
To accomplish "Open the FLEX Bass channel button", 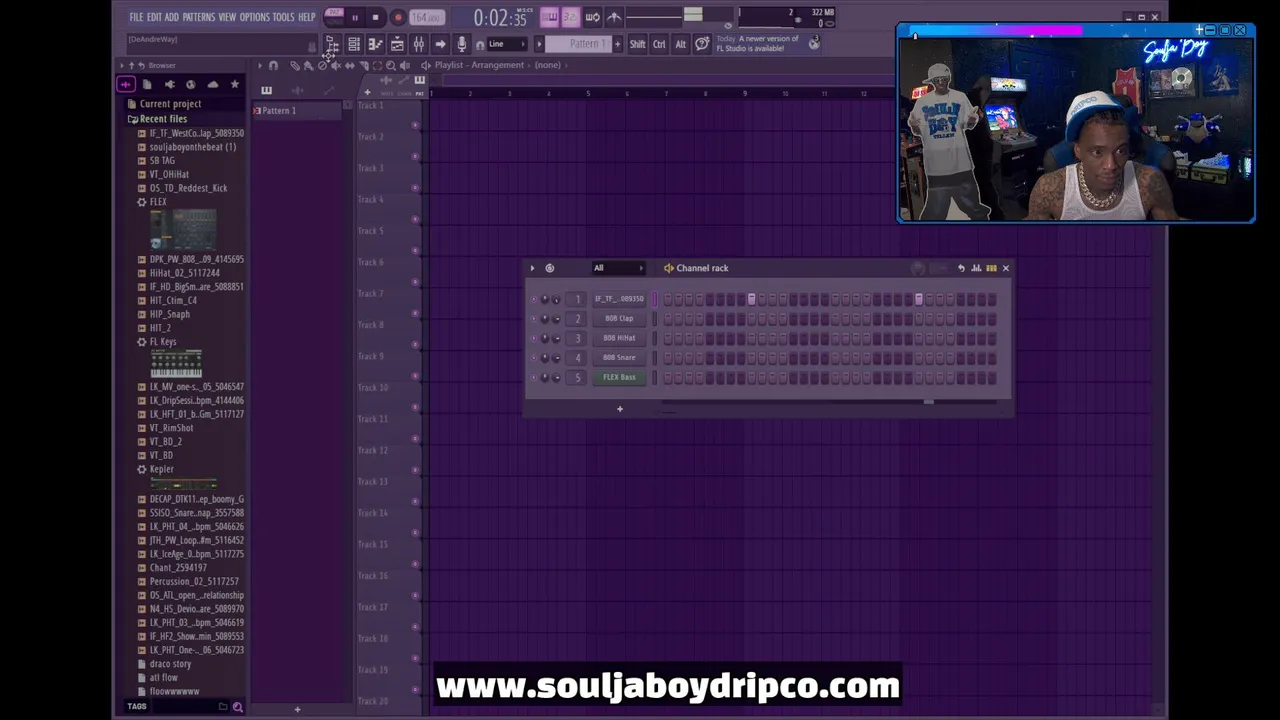I will 619,378.
